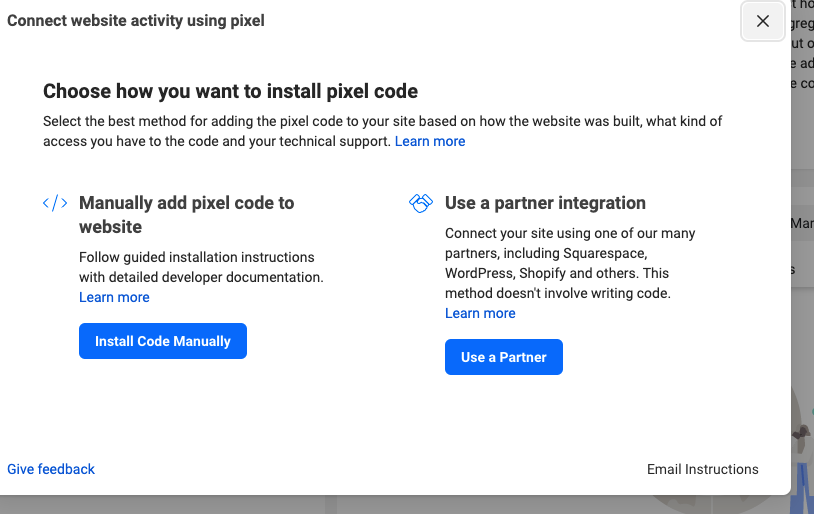
Task: Select the Email Instructions option
Action: pyautogui.click(x=702, y=469)
